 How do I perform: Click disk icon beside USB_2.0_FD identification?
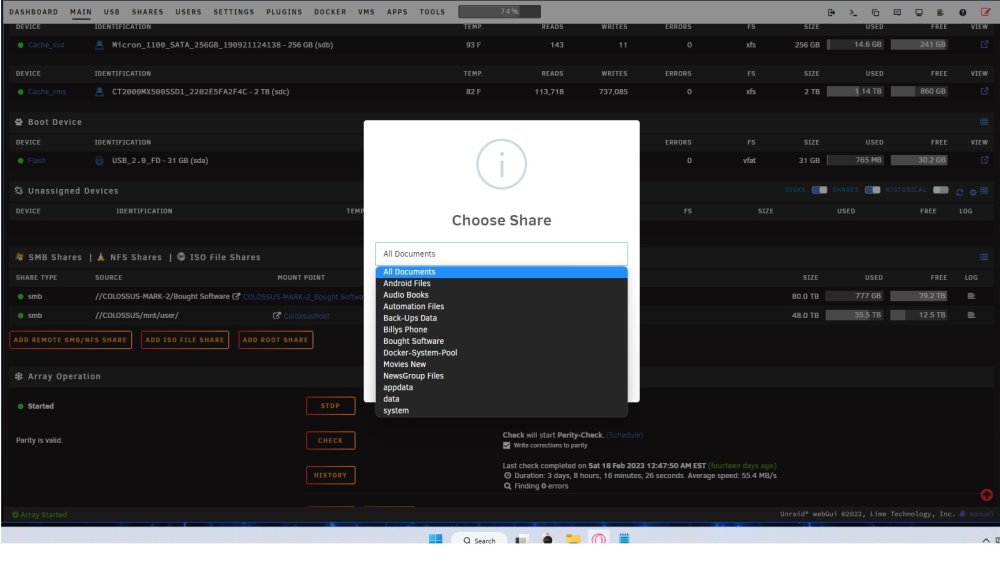click(x=99, y=160)
